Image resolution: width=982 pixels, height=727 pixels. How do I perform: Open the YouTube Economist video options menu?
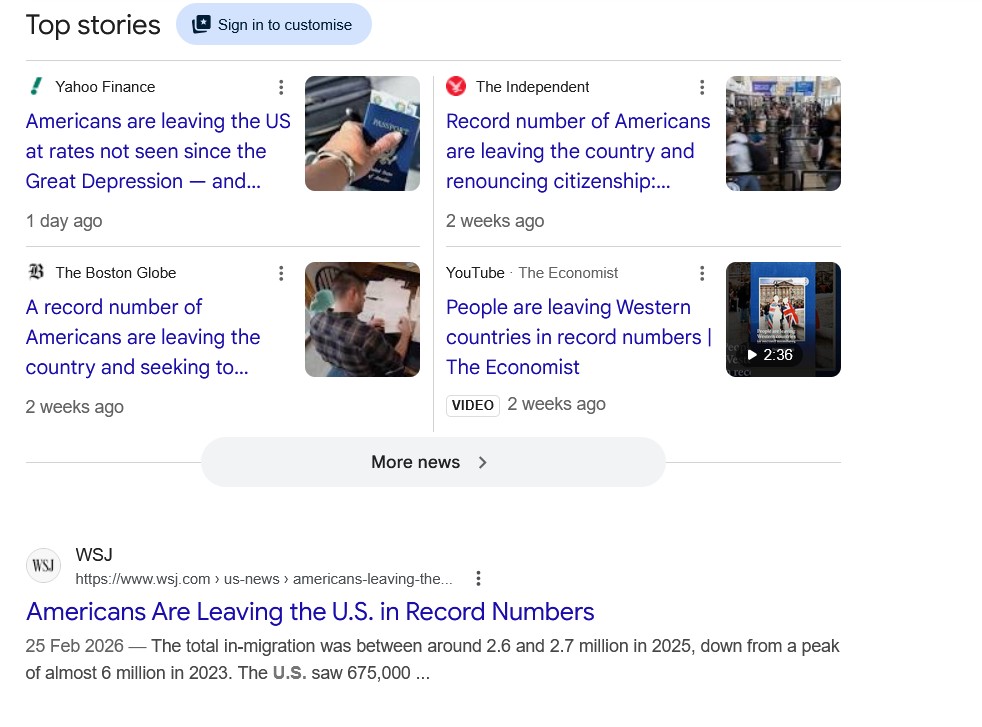point(702,273)
